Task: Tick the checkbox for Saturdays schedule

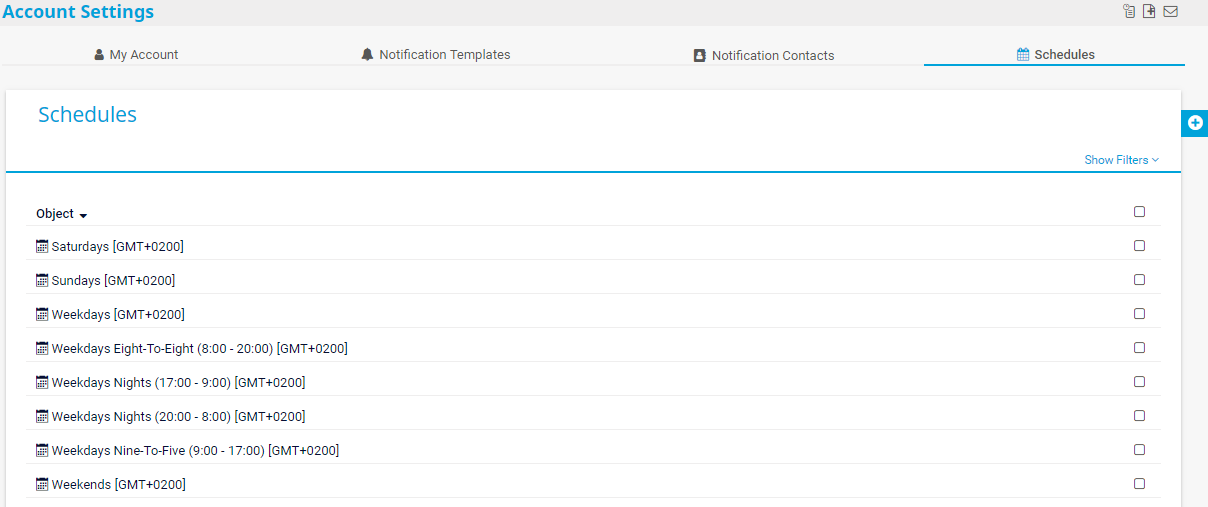Action: pos(1139,246)
